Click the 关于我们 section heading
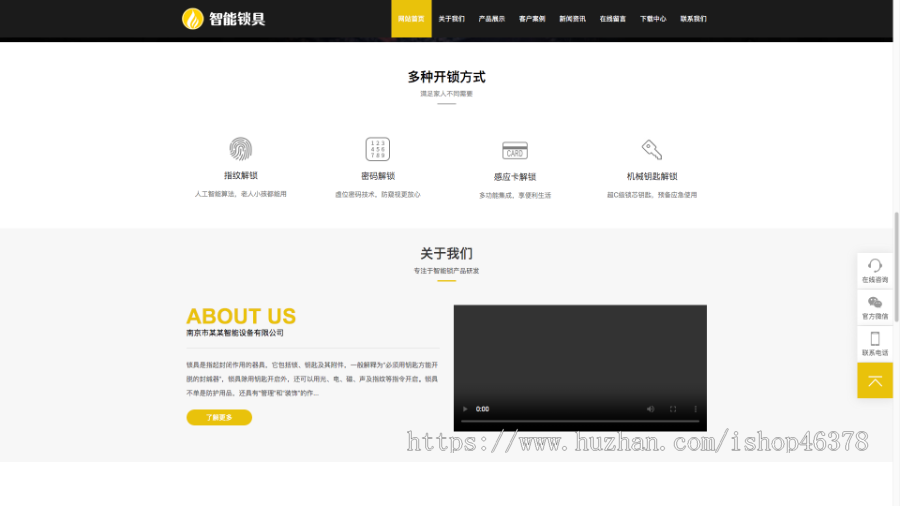 (447, 254)
